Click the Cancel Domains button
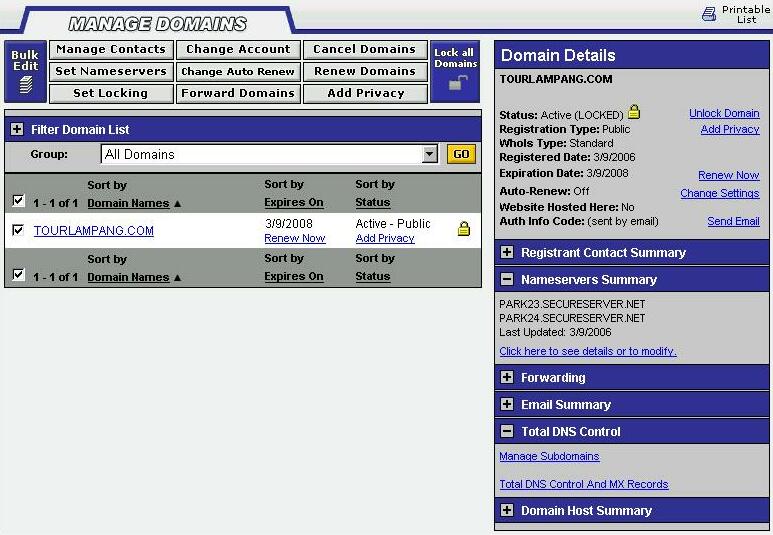The image size is (773, 535). click(365, 49)
